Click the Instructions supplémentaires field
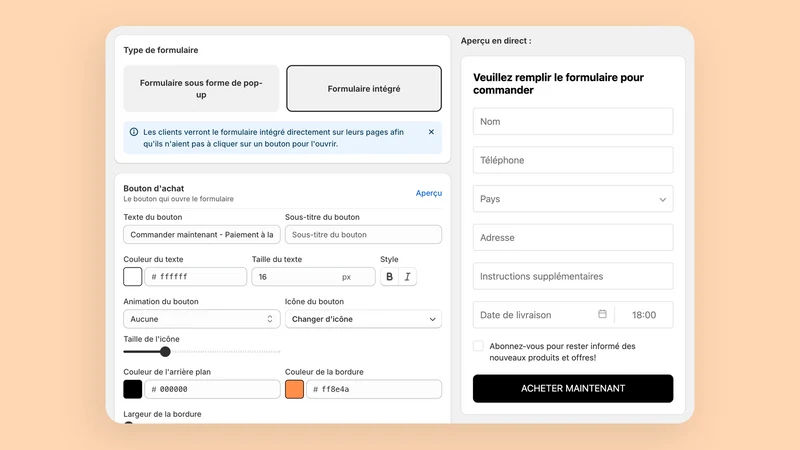The image size is (800, 450). click(x=573, y=276)
